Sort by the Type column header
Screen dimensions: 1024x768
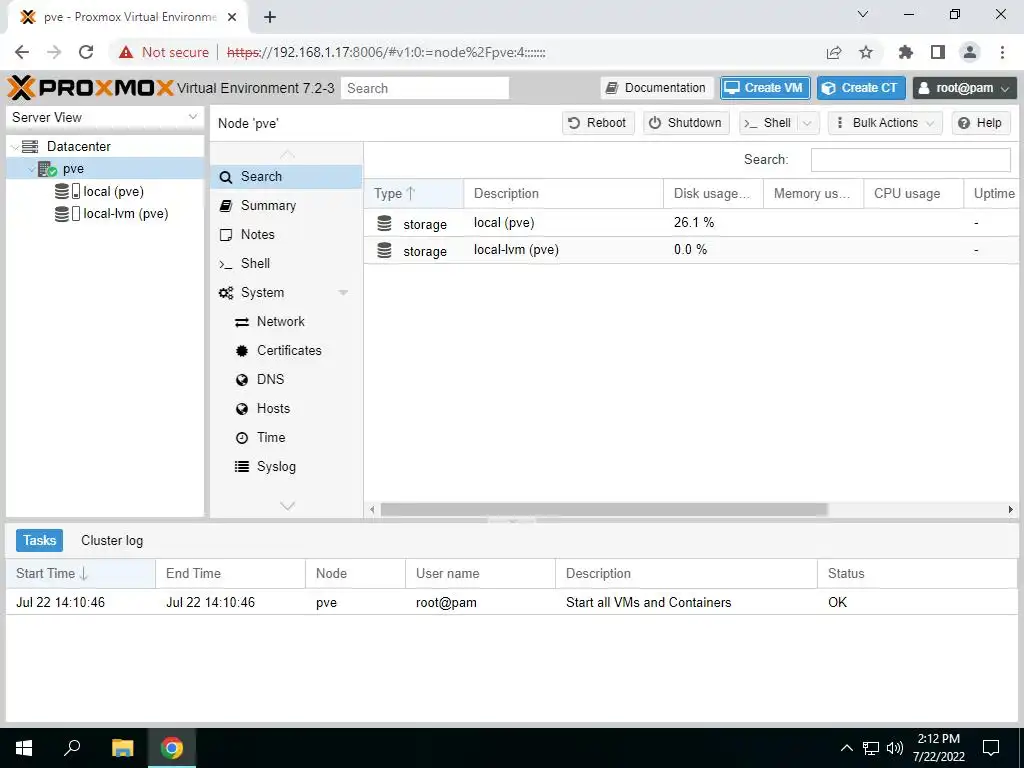(413, 193)
